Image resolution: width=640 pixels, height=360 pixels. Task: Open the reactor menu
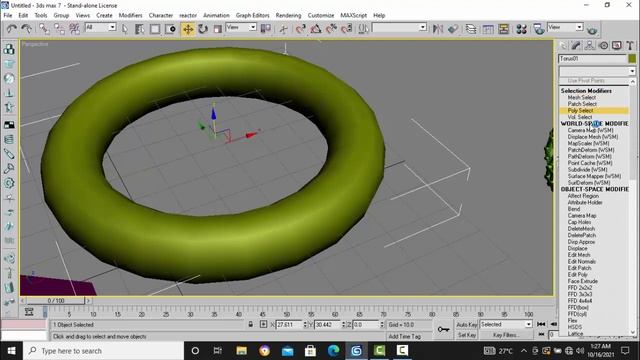point(188,15)
